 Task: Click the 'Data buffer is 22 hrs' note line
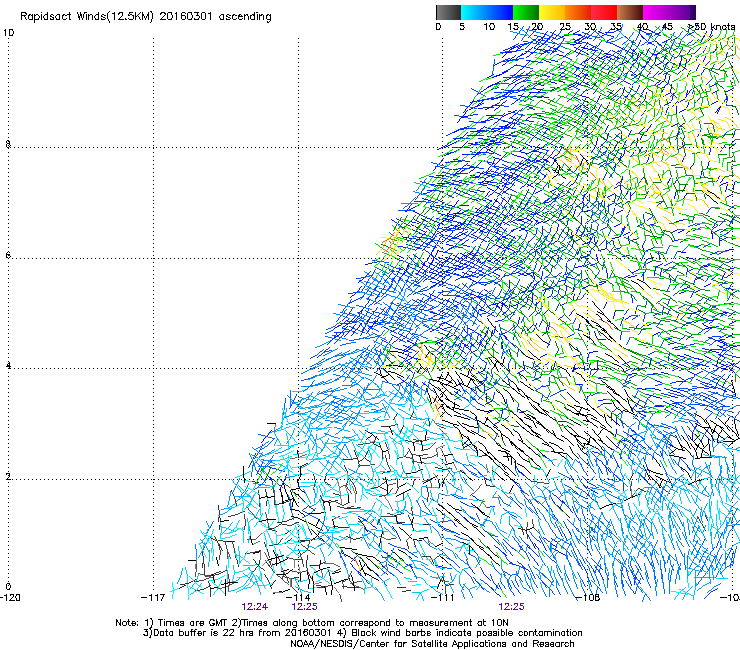[x=362, y=633]
